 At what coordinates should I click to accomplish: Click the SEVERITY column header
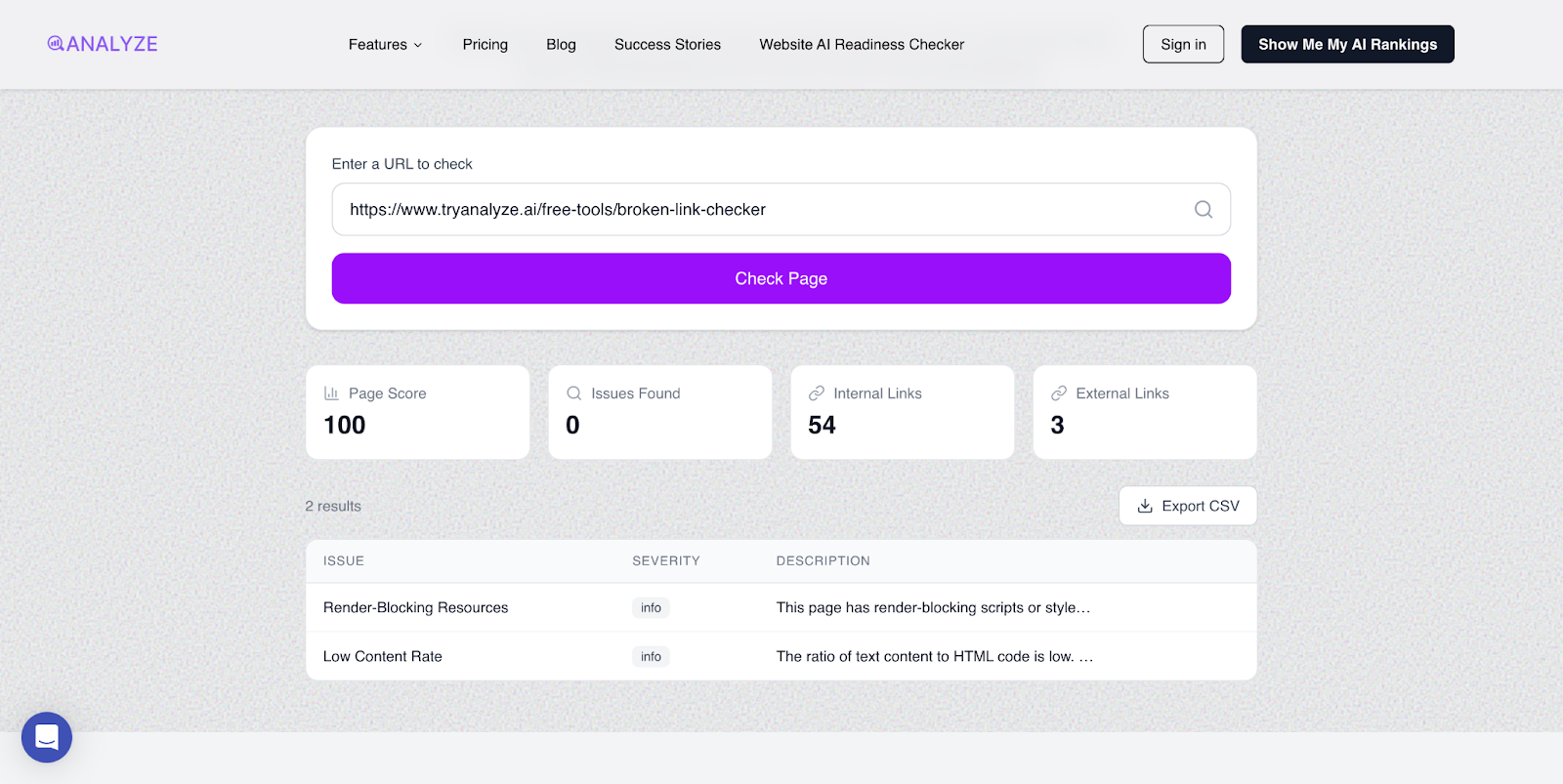point(666,560)
